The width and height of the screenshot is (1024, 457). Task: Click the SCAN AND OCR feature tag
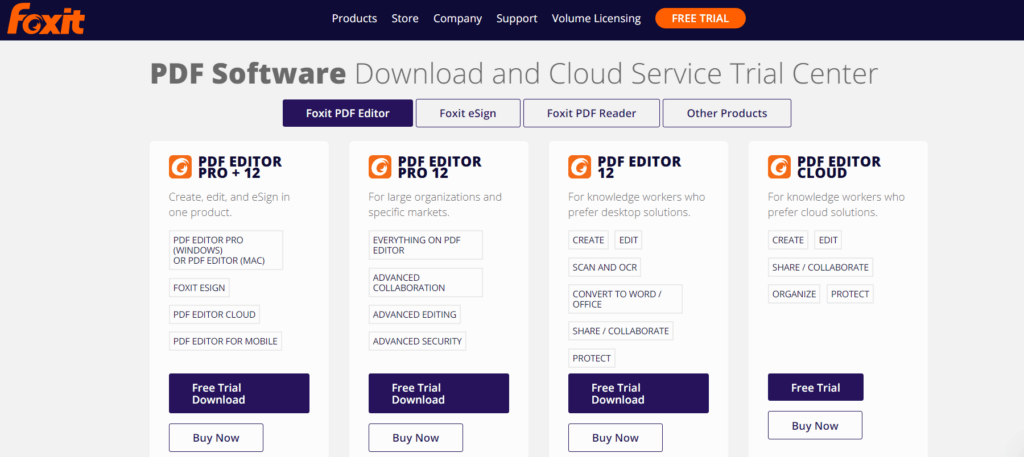pos(604,267)
